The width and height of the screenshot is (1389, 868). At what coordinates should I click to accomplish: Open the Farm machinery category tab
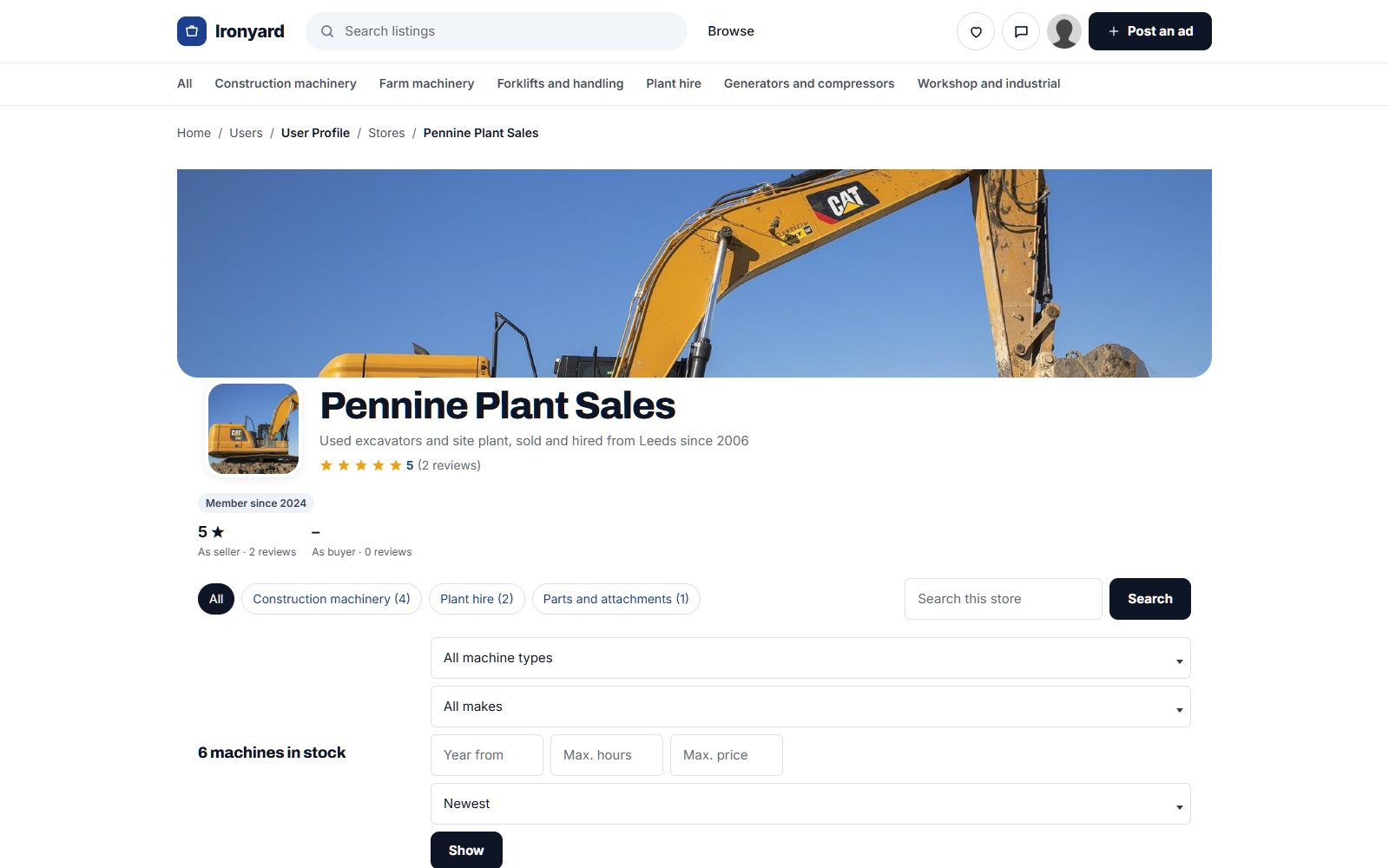[x=427, y=83]
